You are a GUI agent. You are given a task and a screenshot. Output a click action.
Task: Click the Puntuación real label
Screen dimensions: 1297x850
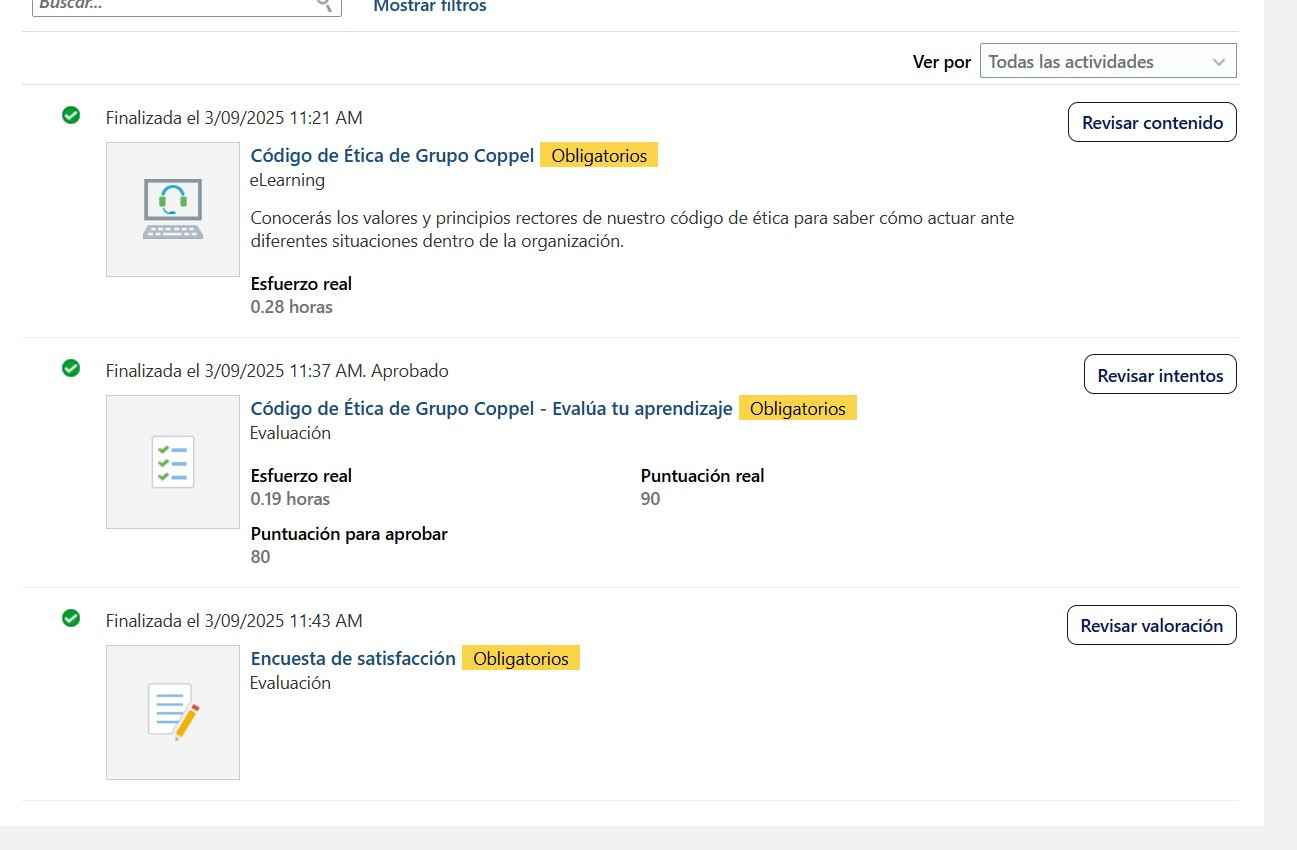tap(702, 476)
